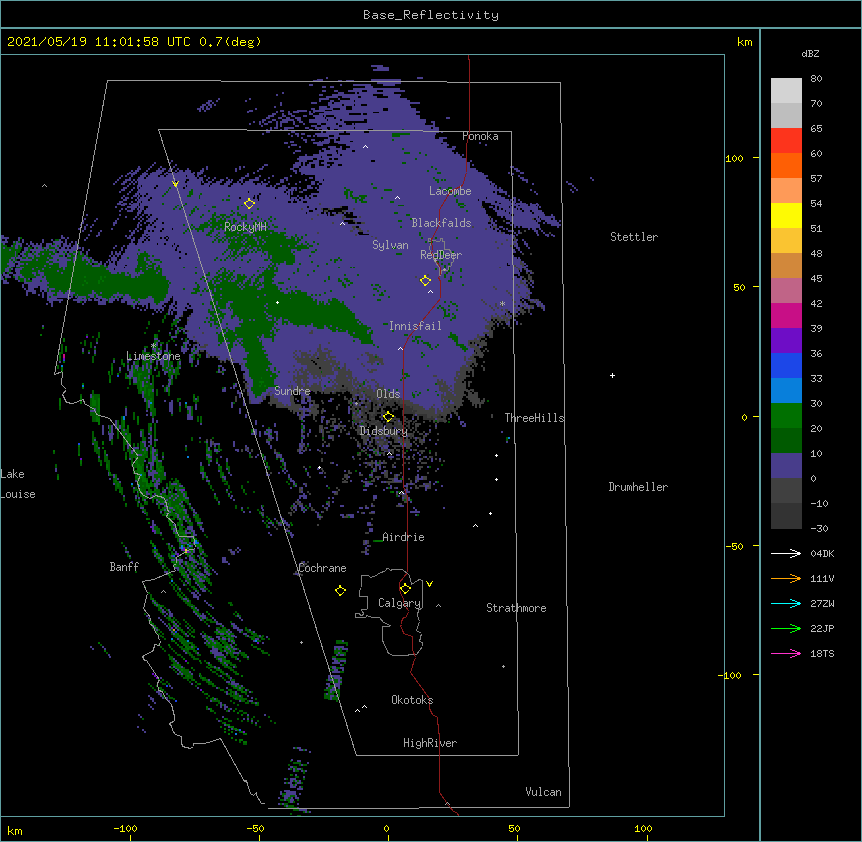Click the orange 60-57 dBZ swatch
Screen dimensions: 862x842
786,165
